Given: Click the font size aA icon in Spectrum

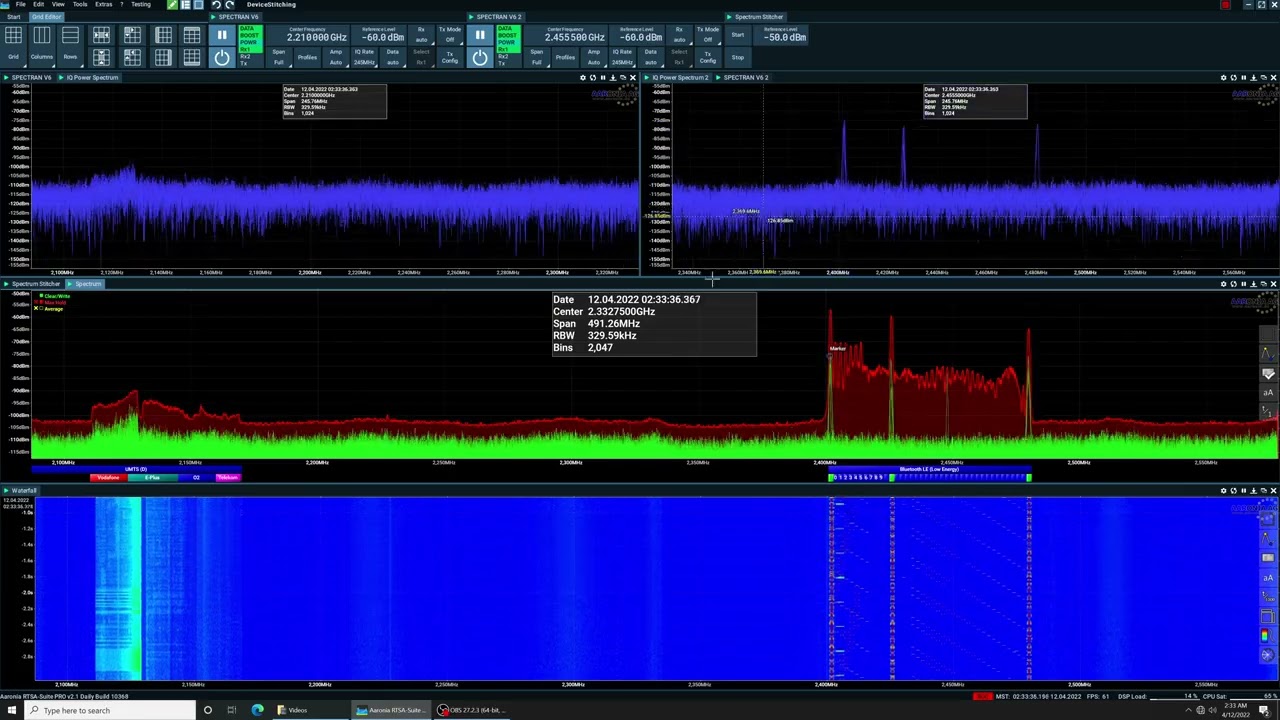Looking at the screenshot, I should [1268, 392].
